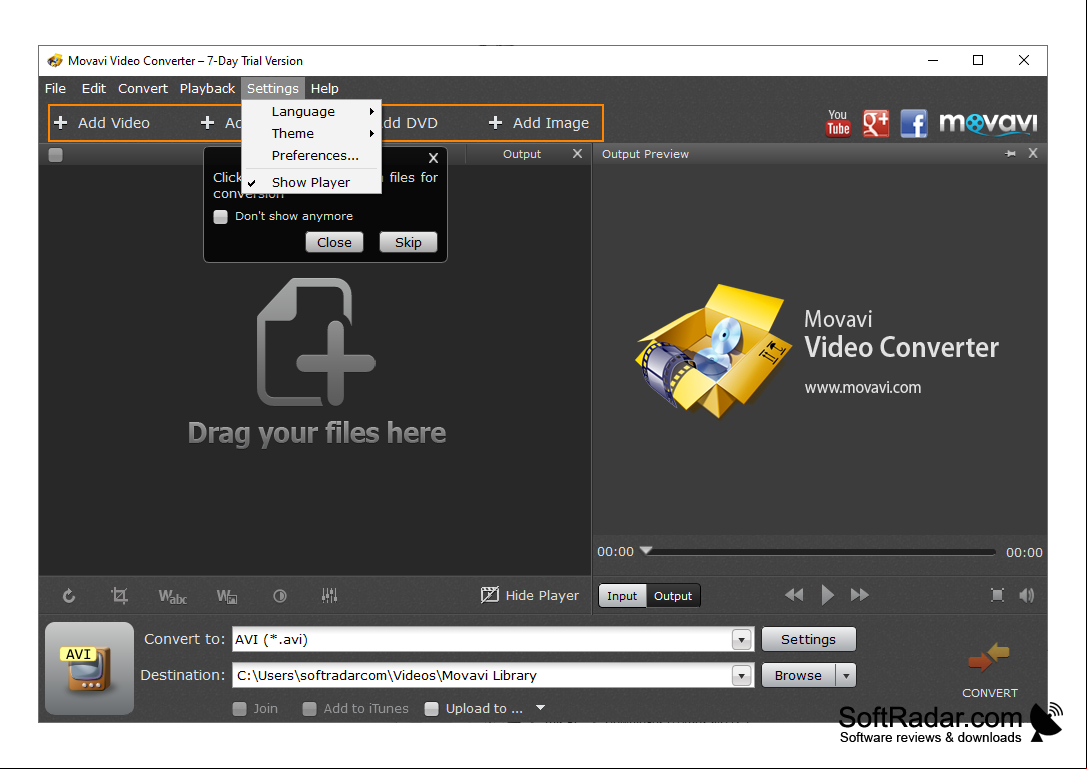Open the www.movavi.com link
This screenshot has height=769, width=1087.
862,388
